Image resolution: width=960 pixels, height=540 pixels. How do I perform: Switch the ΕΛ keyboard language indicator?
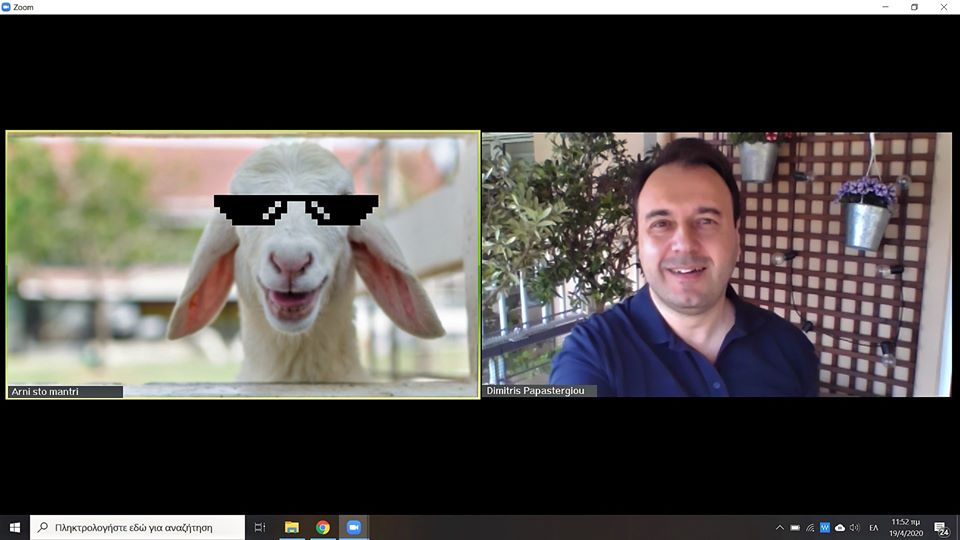click(x=873, y=527)
